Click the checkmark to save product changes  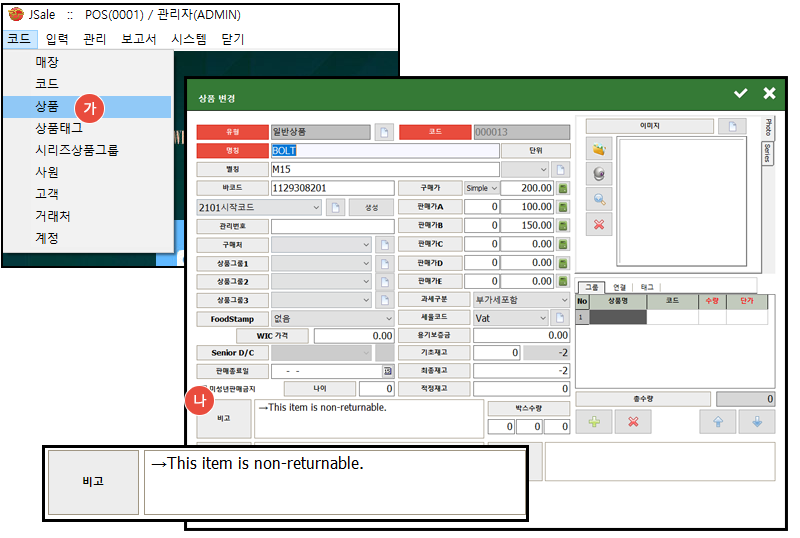pos(740,93)
